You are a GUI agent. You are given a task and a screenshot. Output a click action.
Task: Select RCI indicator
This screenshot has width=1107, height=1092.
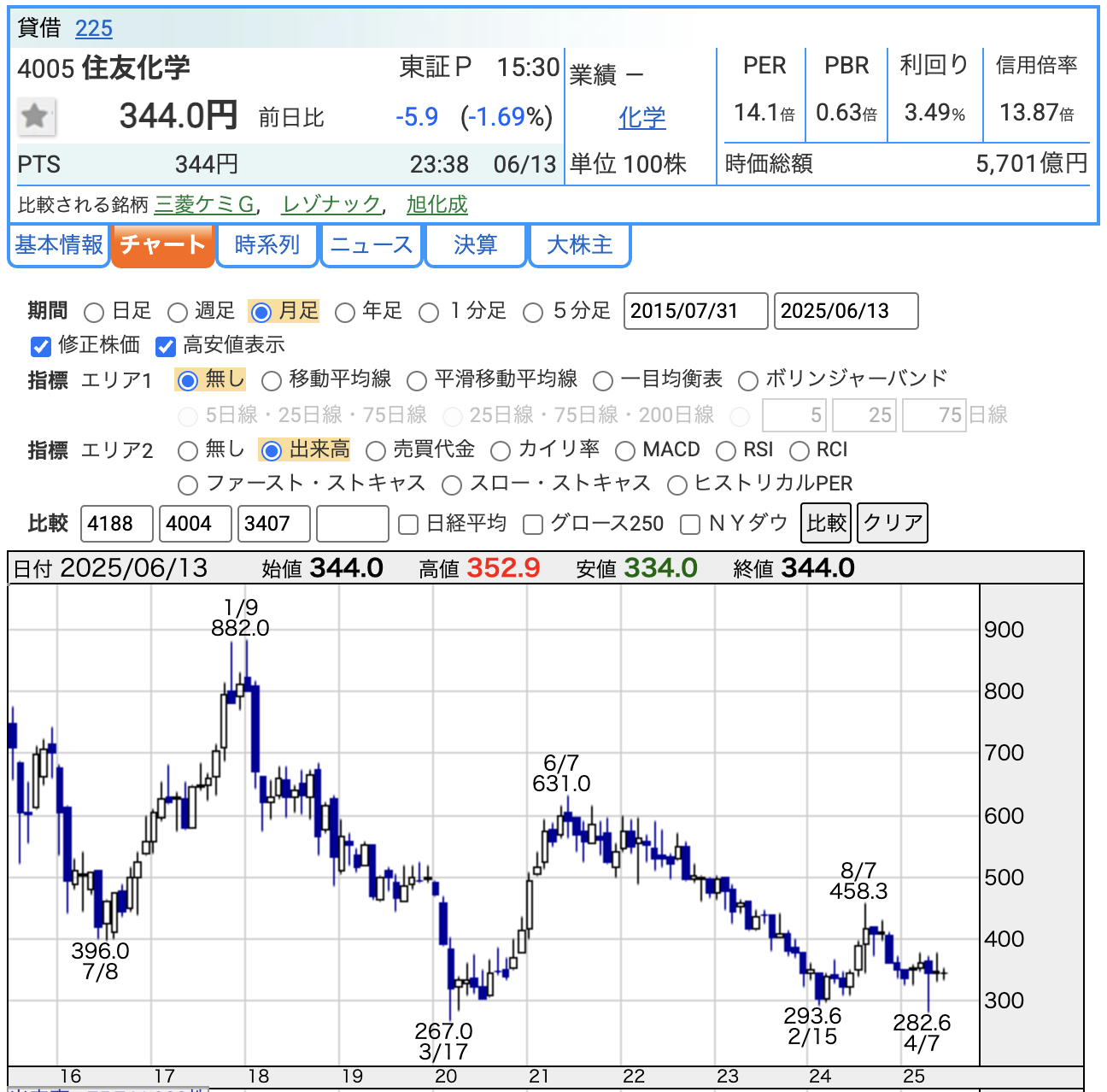pos(799,450)
